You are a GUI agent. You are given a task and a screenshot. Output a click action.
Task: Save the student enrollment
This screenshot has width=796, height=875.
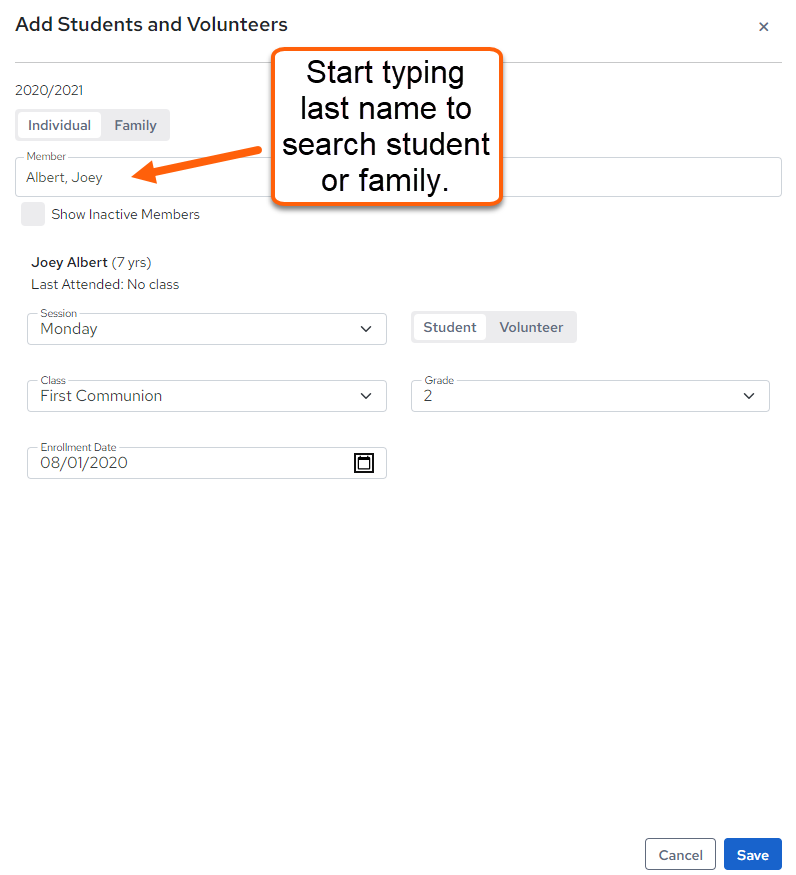752,854
